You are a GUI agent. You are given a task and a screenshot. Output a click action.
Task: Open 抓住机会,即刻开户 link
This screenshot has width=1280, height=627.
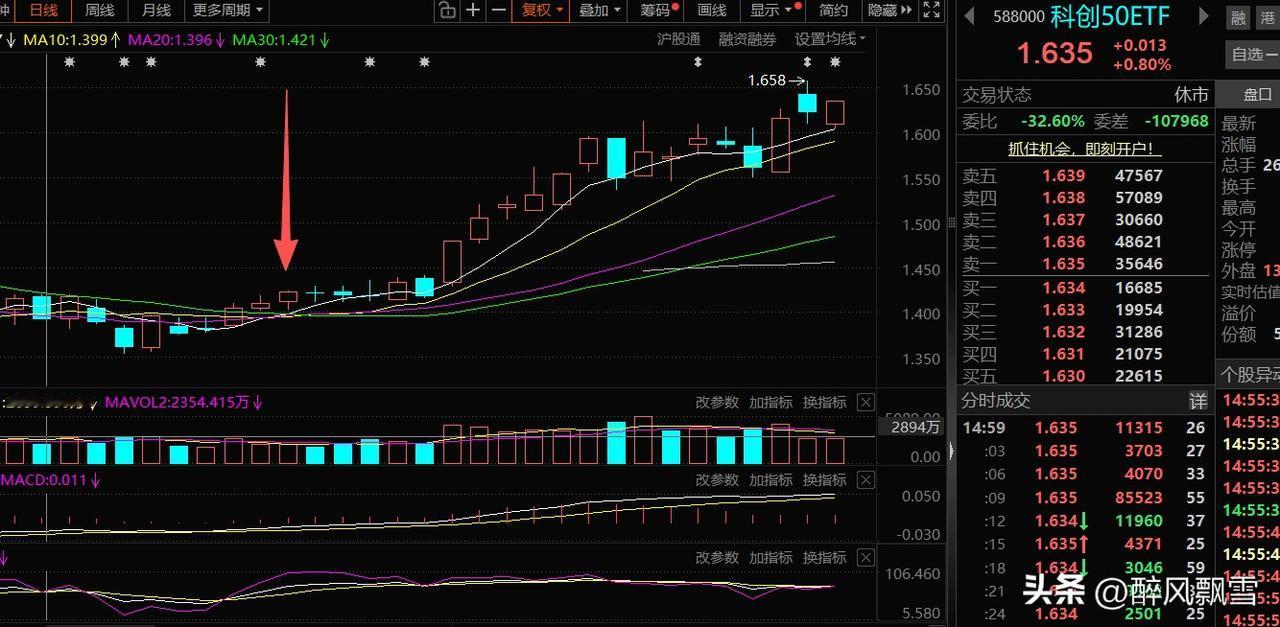click(1085, 148)
